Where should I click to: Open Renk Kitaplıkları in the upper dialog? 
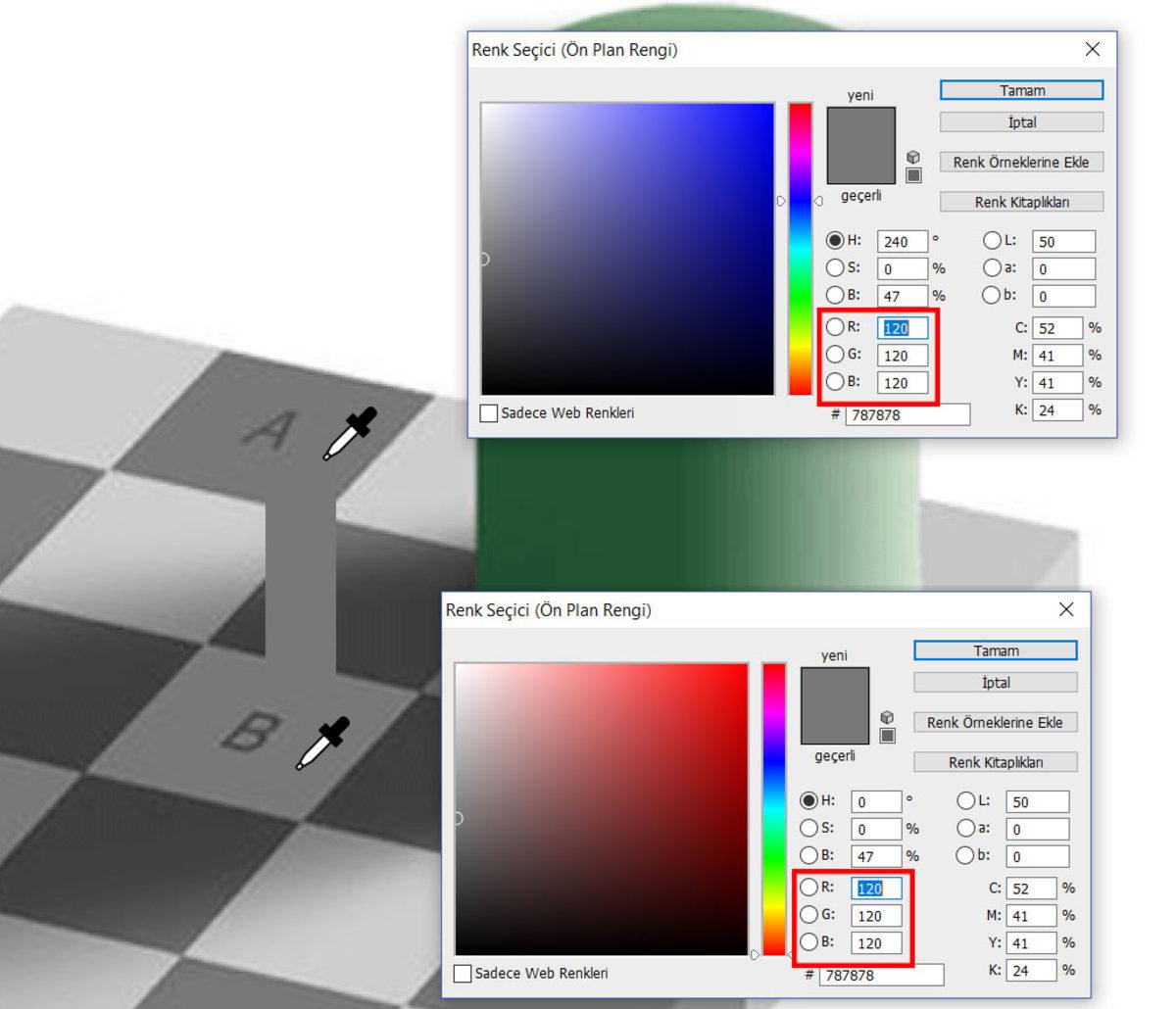pos(1021,202)
